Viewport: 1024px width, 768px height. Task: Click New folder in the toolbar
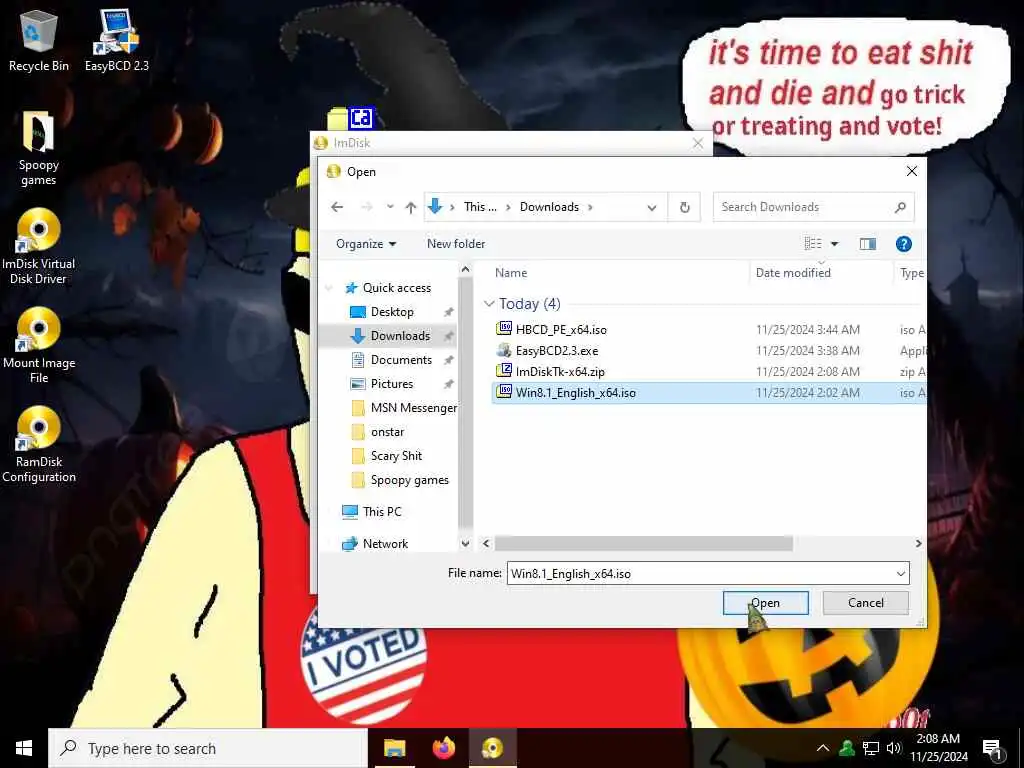point(456,244)
